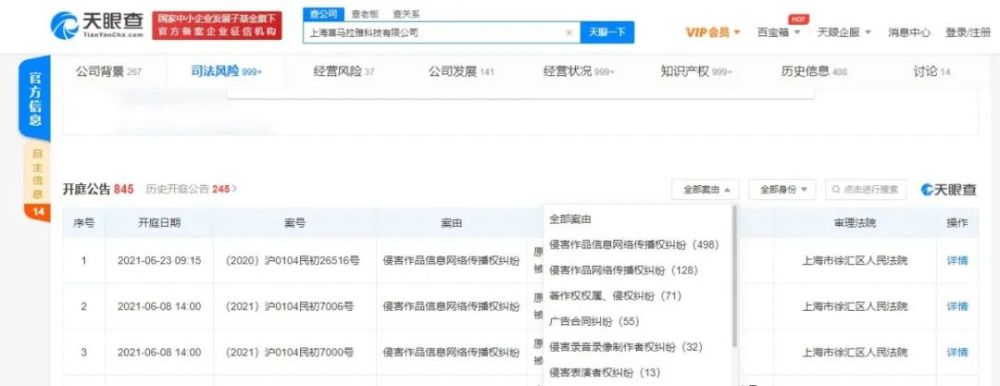Open 详情 for case 沪0104民初26516号
Screen dimensions: 1000x386
click(957, 260)
